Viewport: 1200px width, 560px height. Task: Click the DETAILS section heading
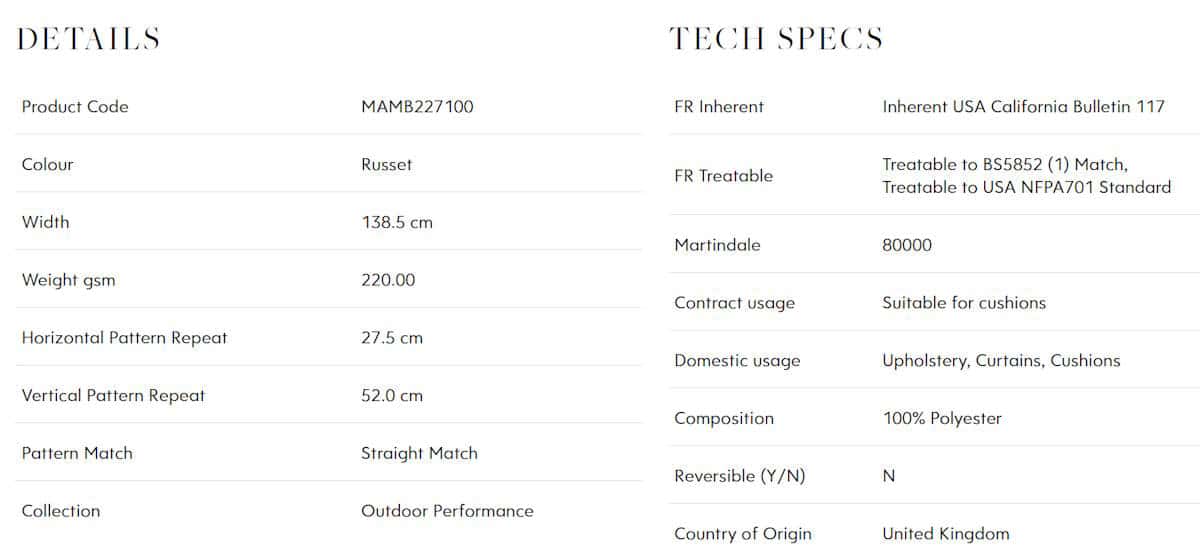[x=89, y=39]
